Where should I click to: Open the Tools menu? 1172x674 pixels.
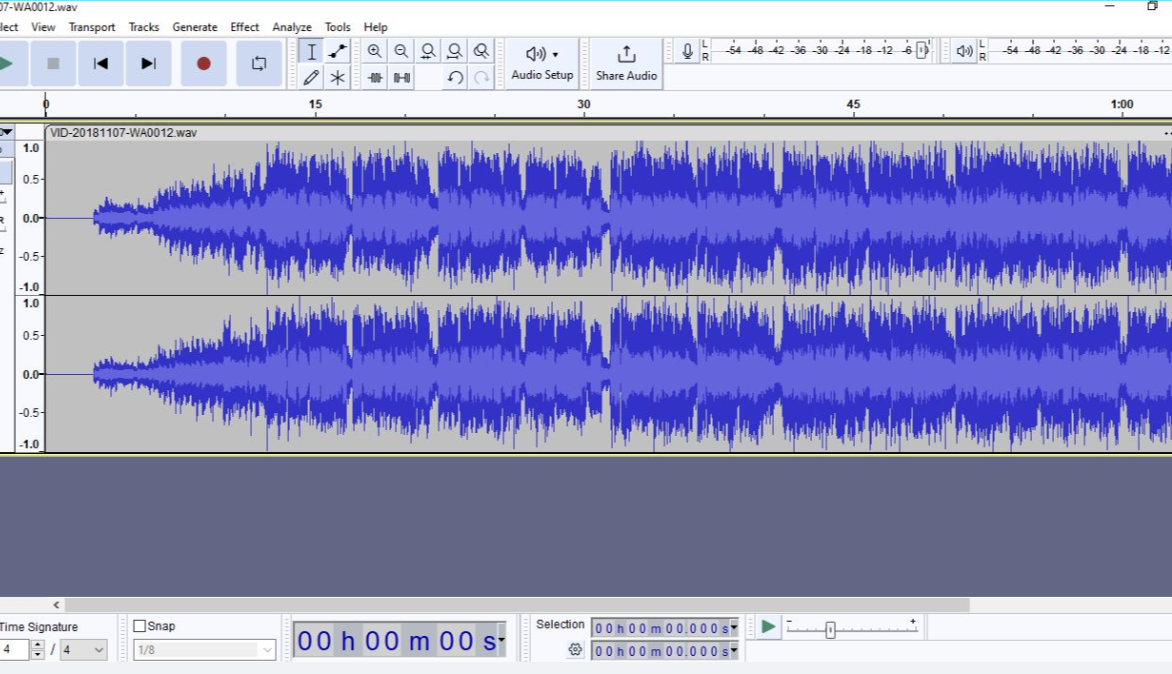click(x=337, y=27)
